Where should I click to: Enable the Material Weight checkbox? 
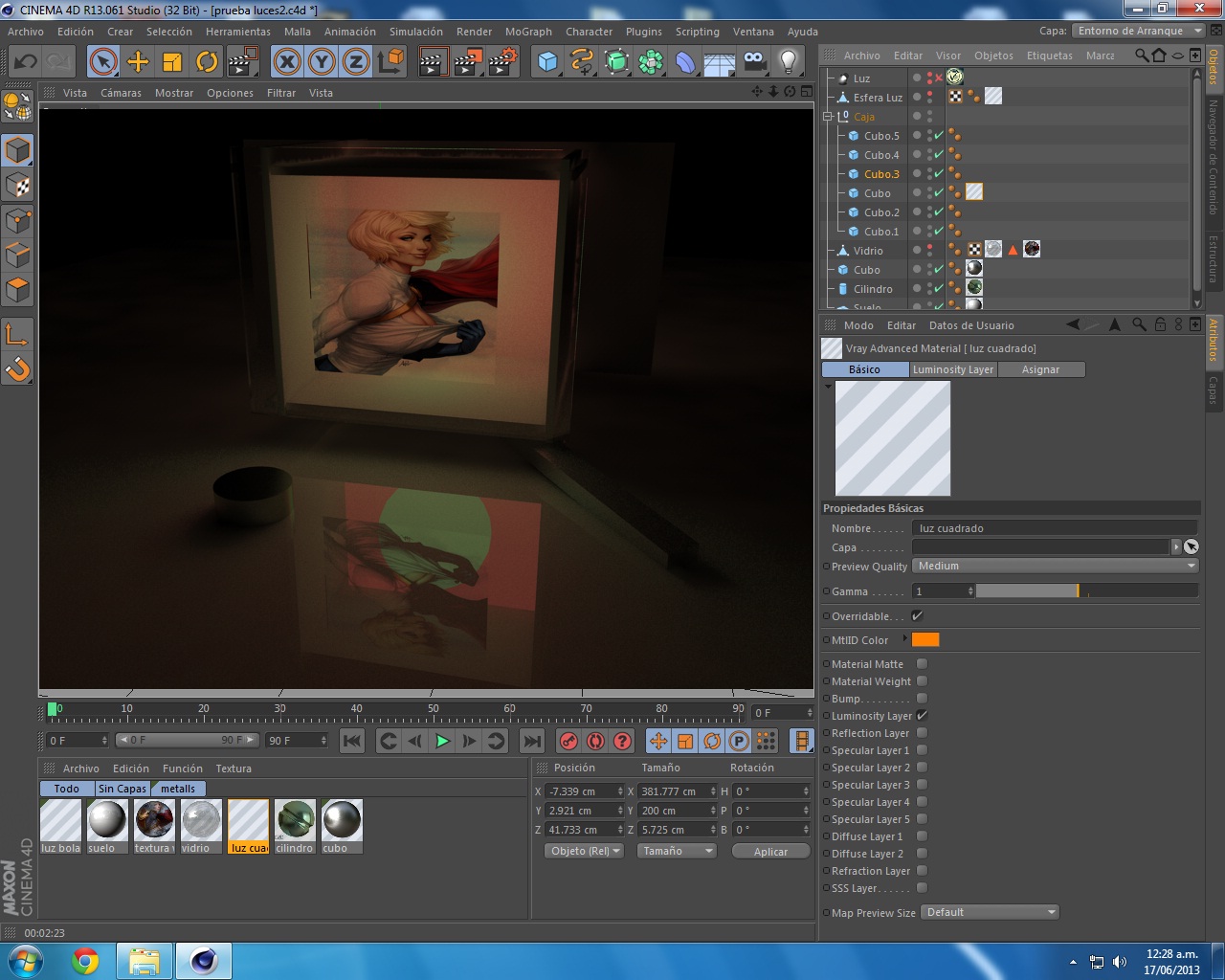click(x=922, y=681)
